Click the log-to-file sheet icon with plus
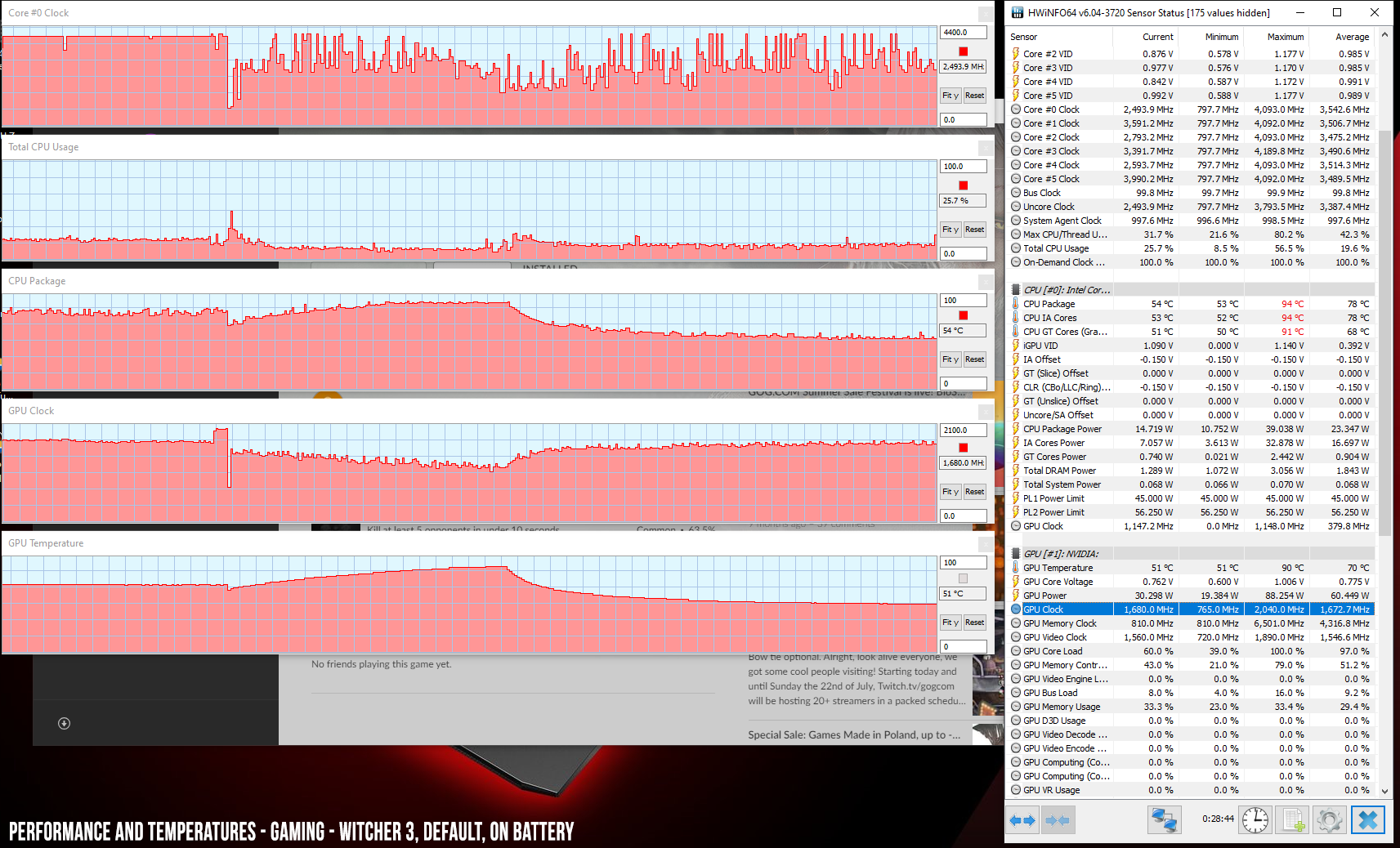1400x848 pixels. coord(1294,820)
